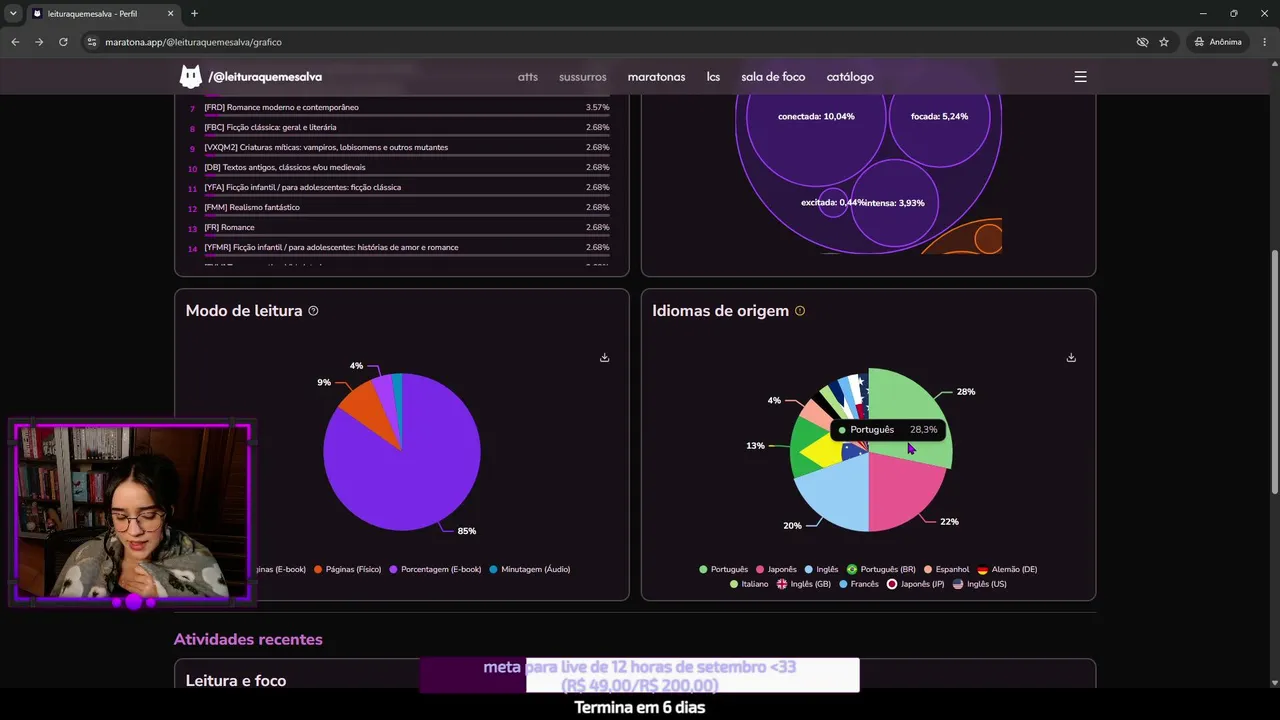The image size is (1280, 720).
Task: Toggle Páginas (Físico) legend item
Action: click(x=347, y=569)
